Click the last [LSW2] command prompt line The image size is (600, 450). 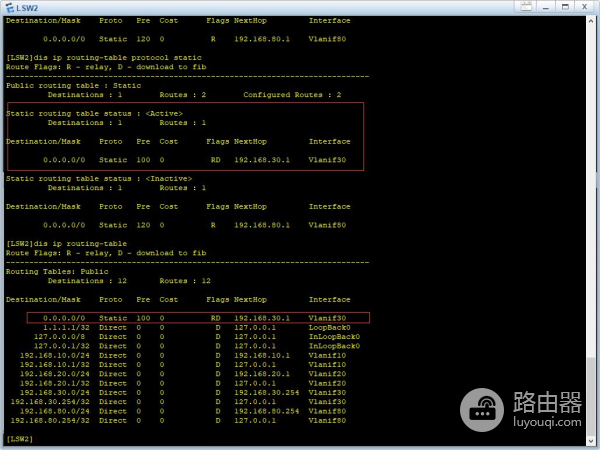pyautogui.click(x=20, y=438)
